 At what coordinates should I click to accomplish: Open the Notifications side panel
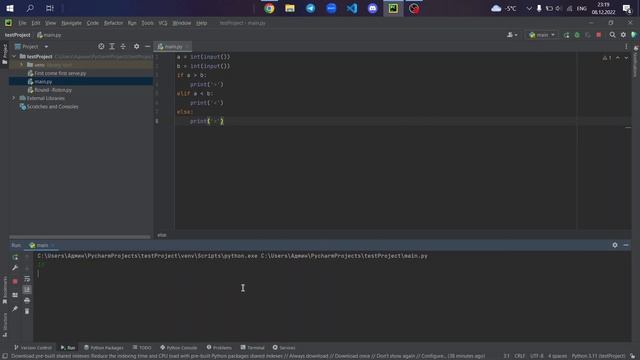click(x=636, y=61)
